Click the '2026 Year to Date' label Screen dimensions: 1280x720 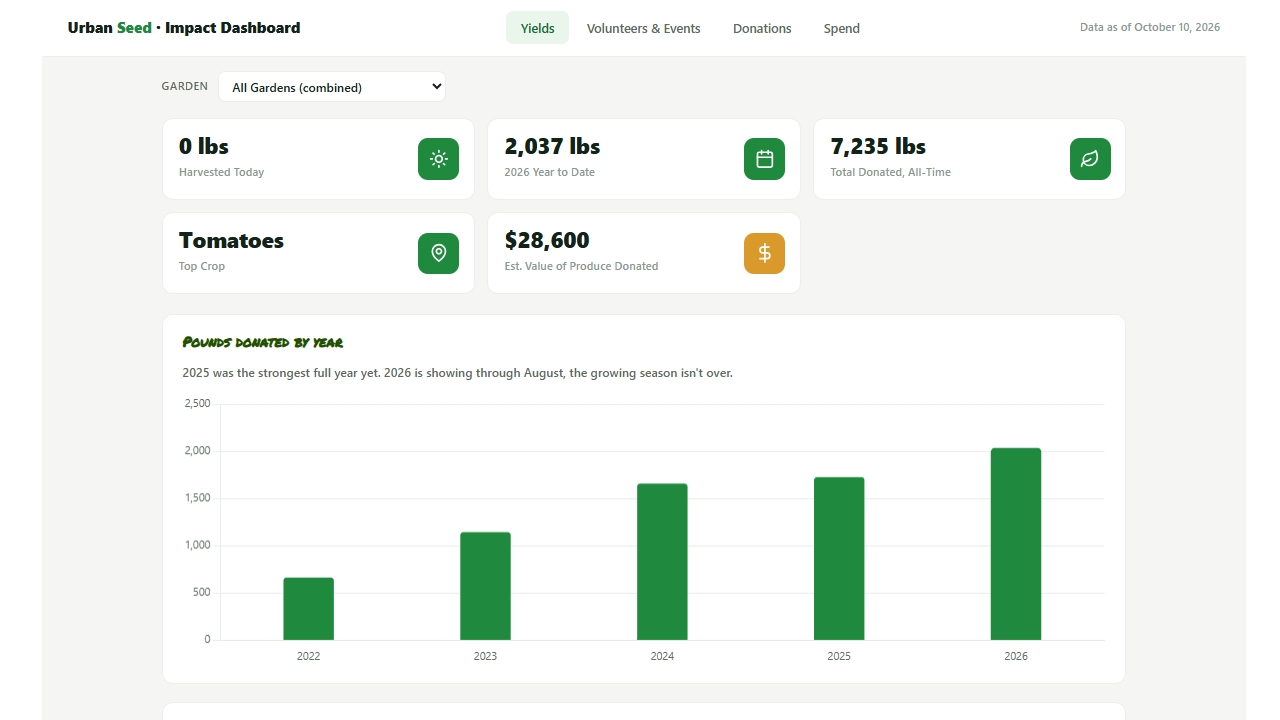tap(549, 172)
